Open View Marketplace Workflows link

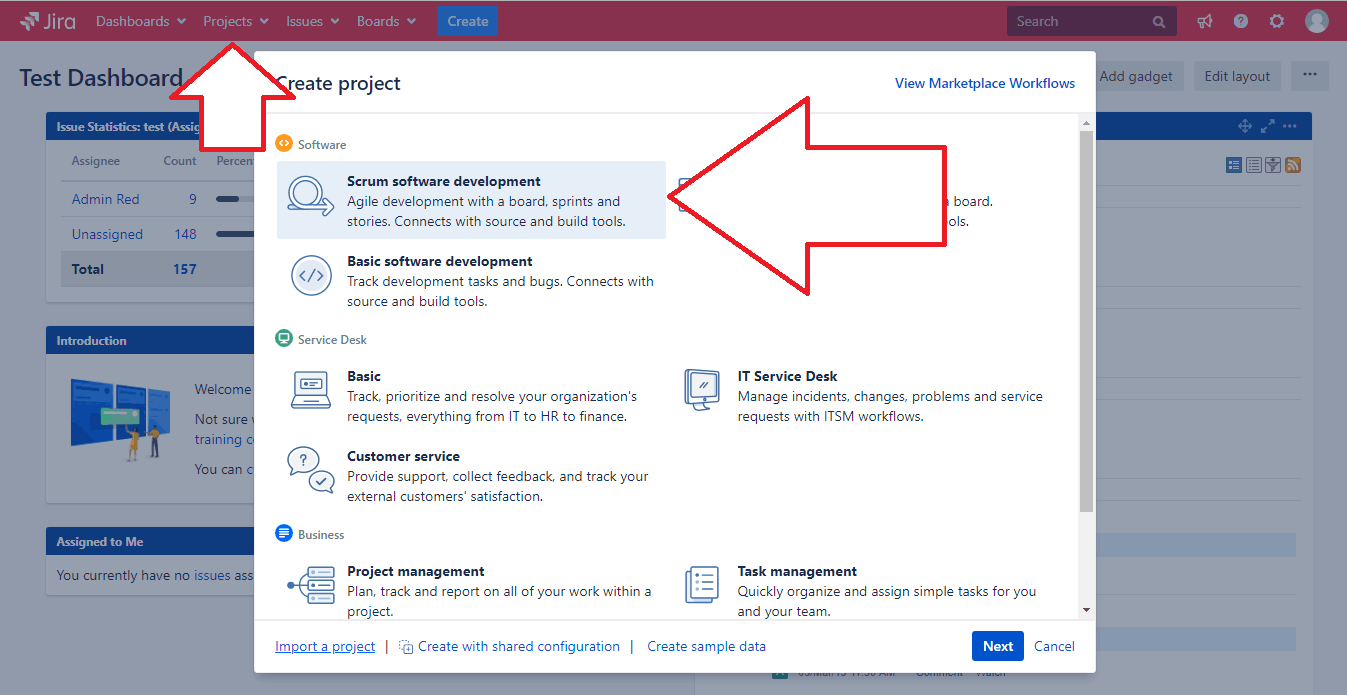[984, 83]
